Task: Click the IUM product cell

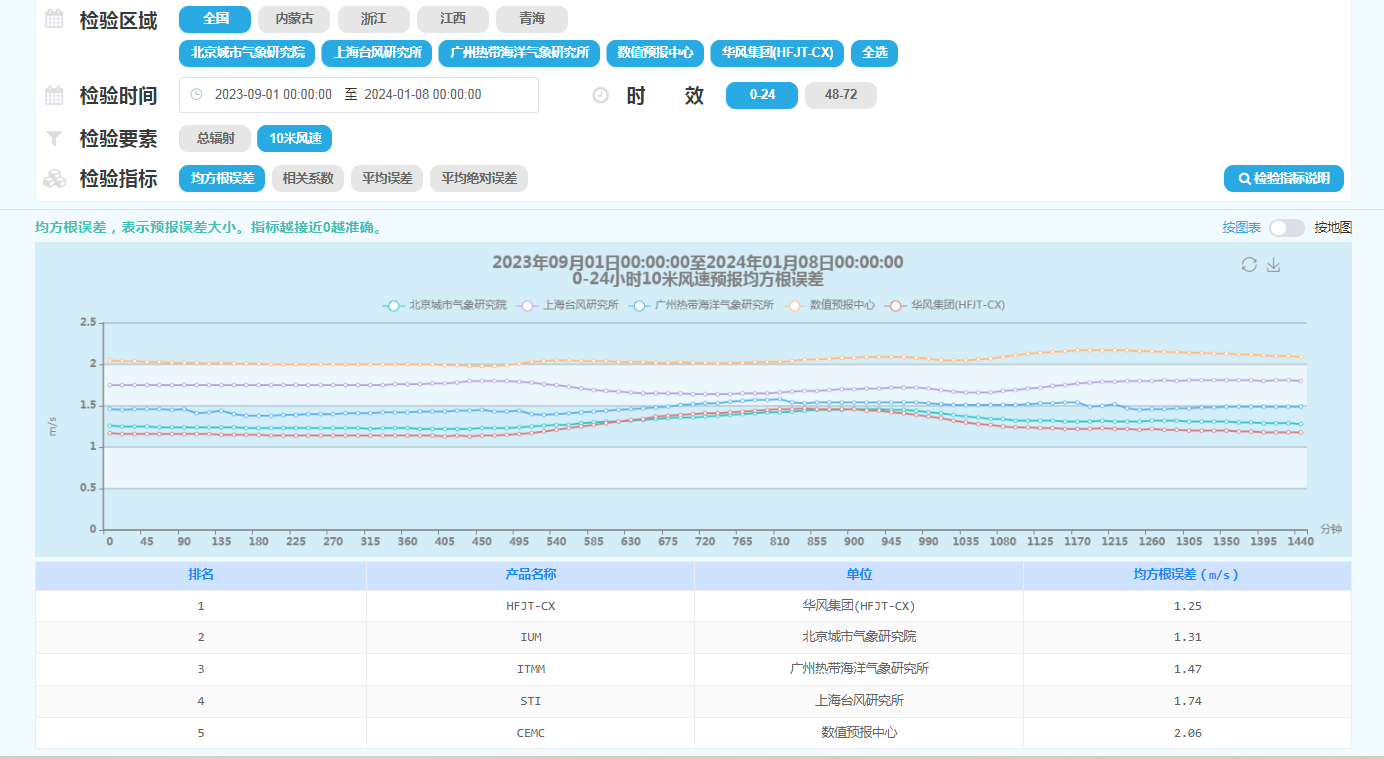Action: 531,637
